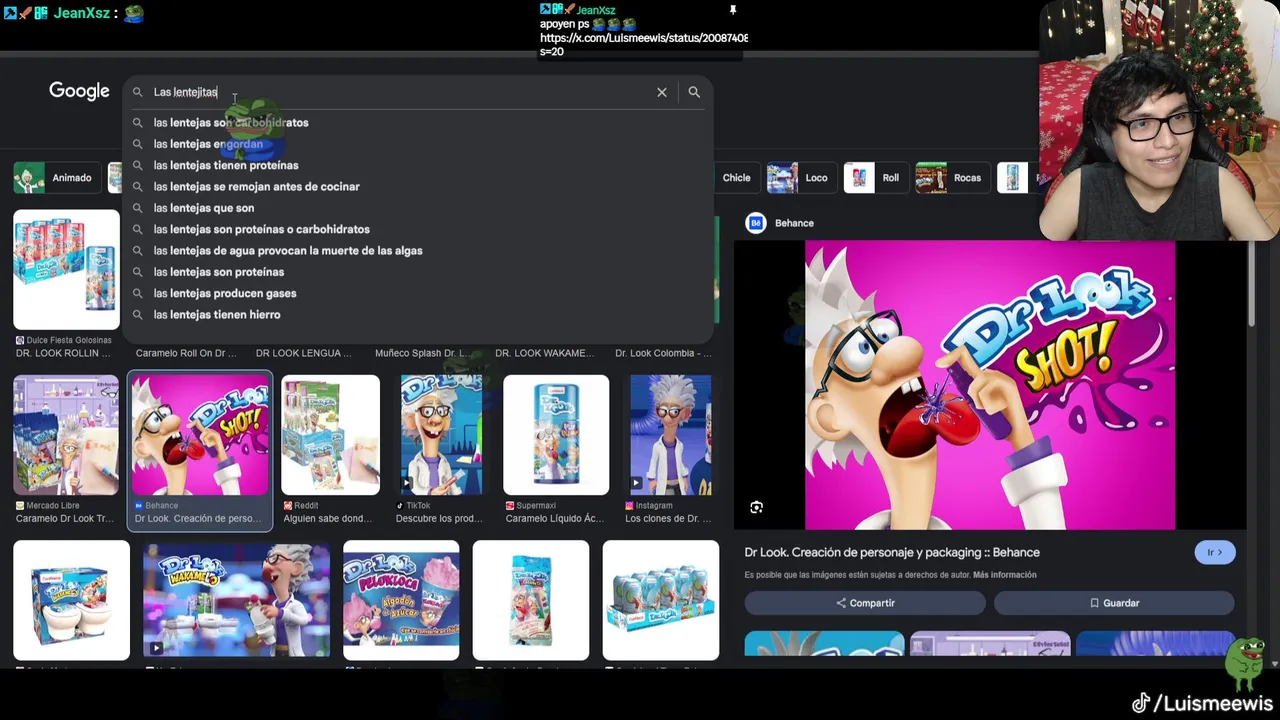Click the Google Lens icon on preview image
The image size is (1280, 720).
pos(756,507)
